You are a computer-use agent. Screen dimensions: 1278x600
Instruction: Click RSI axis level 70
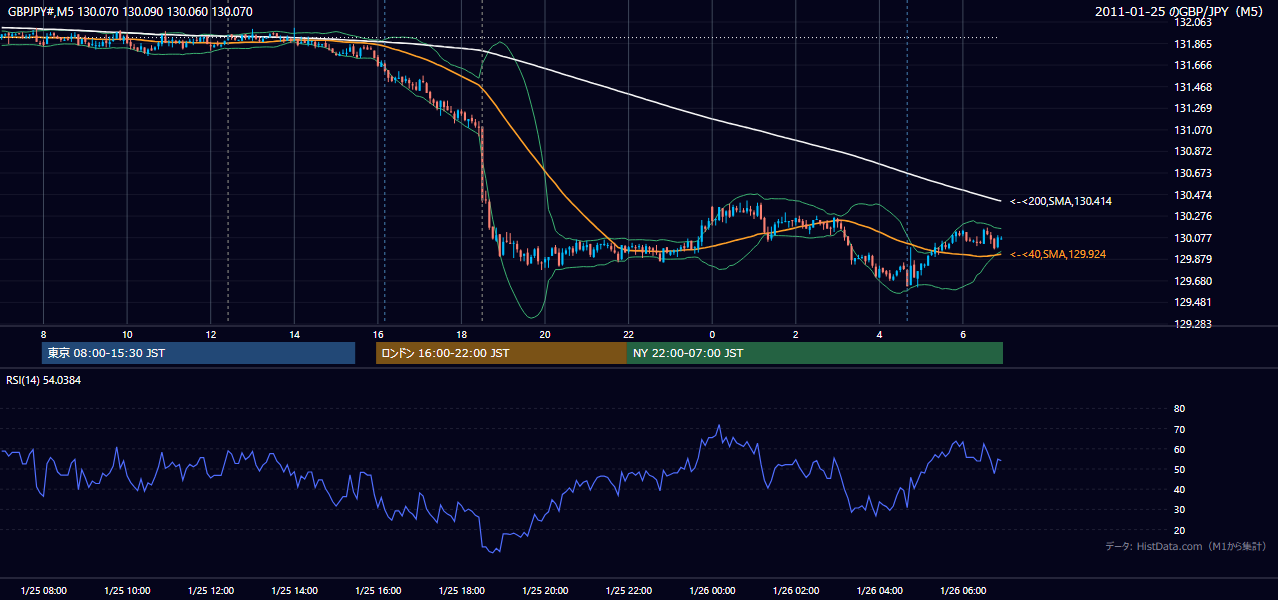pyautogui.click(x=1179, y=429)
